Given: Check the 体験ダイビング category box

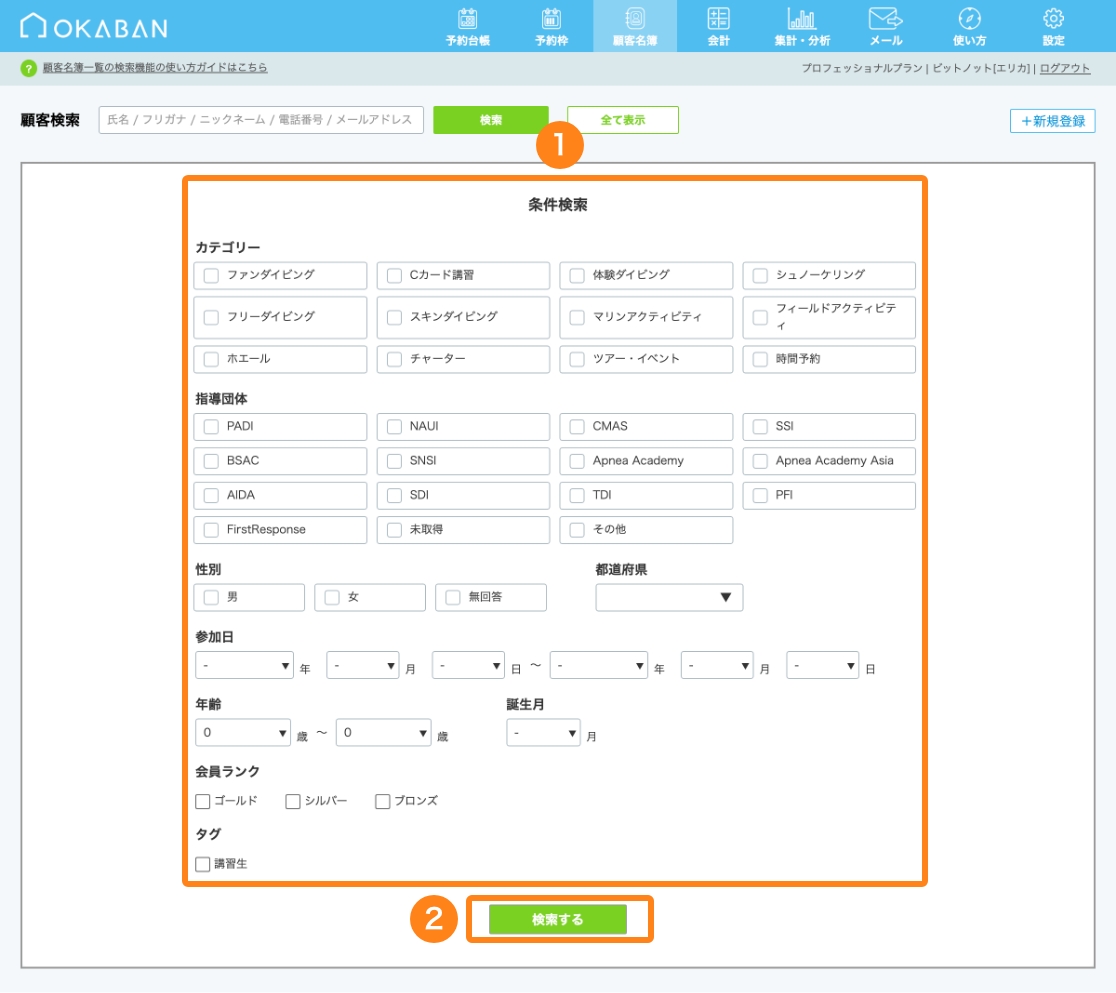Looking at the screenshot, I should (577, 275).
